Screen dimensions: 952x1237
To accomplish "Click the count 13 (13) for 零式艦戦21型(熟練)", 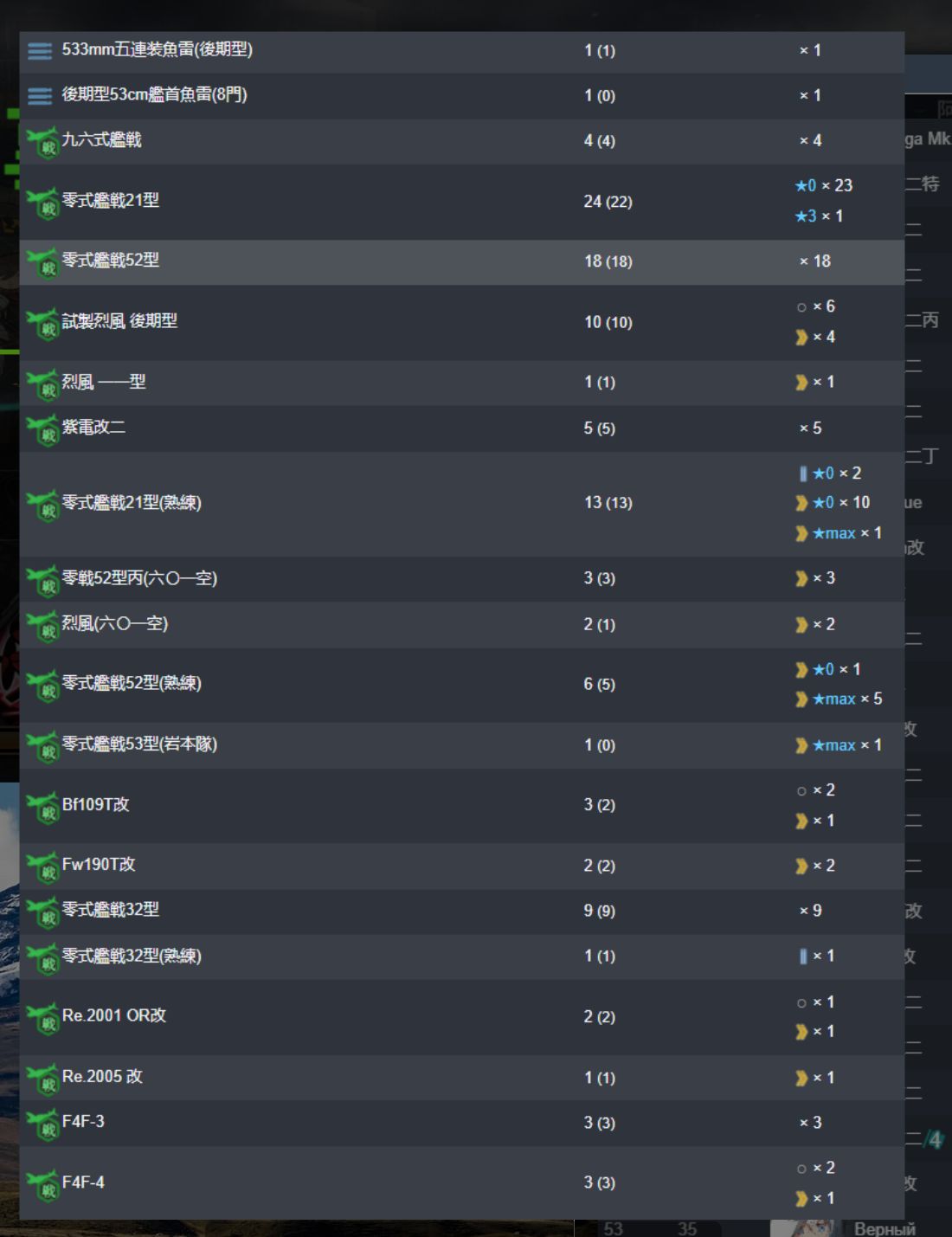I will (x=608, y=503).
